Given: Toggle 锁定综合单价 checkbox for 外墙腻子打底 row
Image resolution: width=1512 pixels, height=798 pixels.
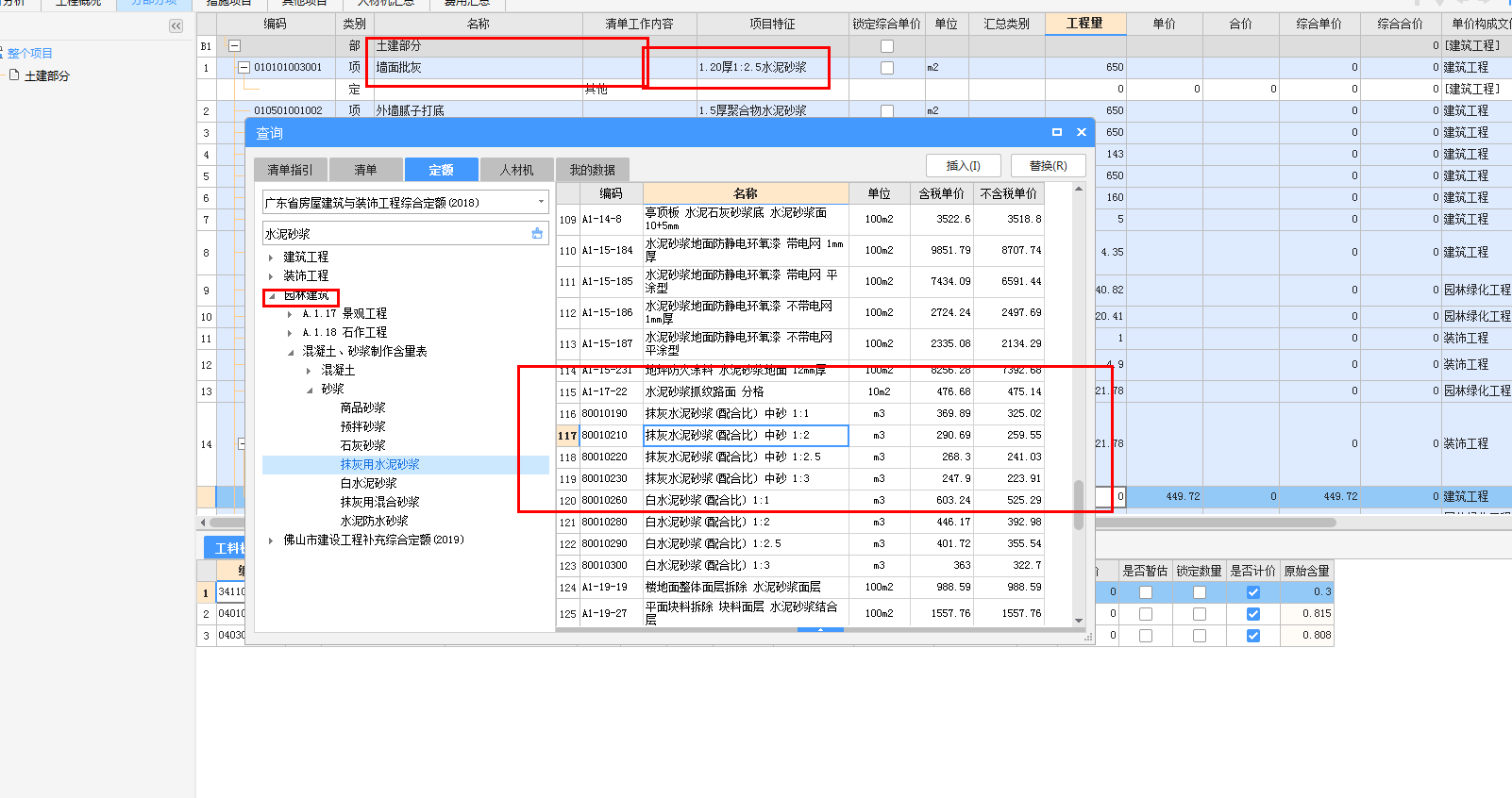Looking at the screenshot, I should pos(887,110).
